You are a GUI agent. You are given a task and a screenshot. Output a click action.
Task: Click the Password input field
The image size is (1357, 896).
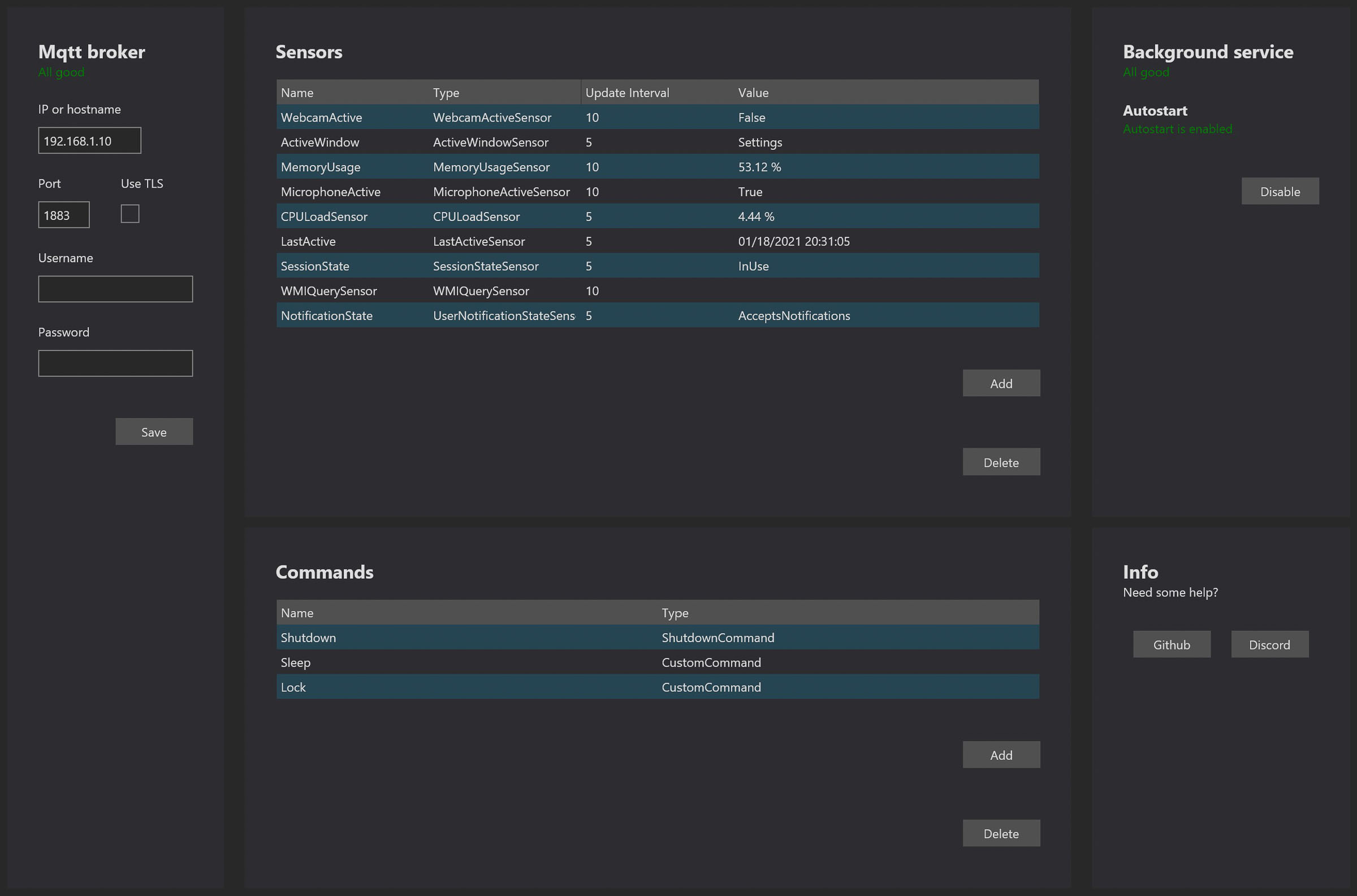pos(115,363)
